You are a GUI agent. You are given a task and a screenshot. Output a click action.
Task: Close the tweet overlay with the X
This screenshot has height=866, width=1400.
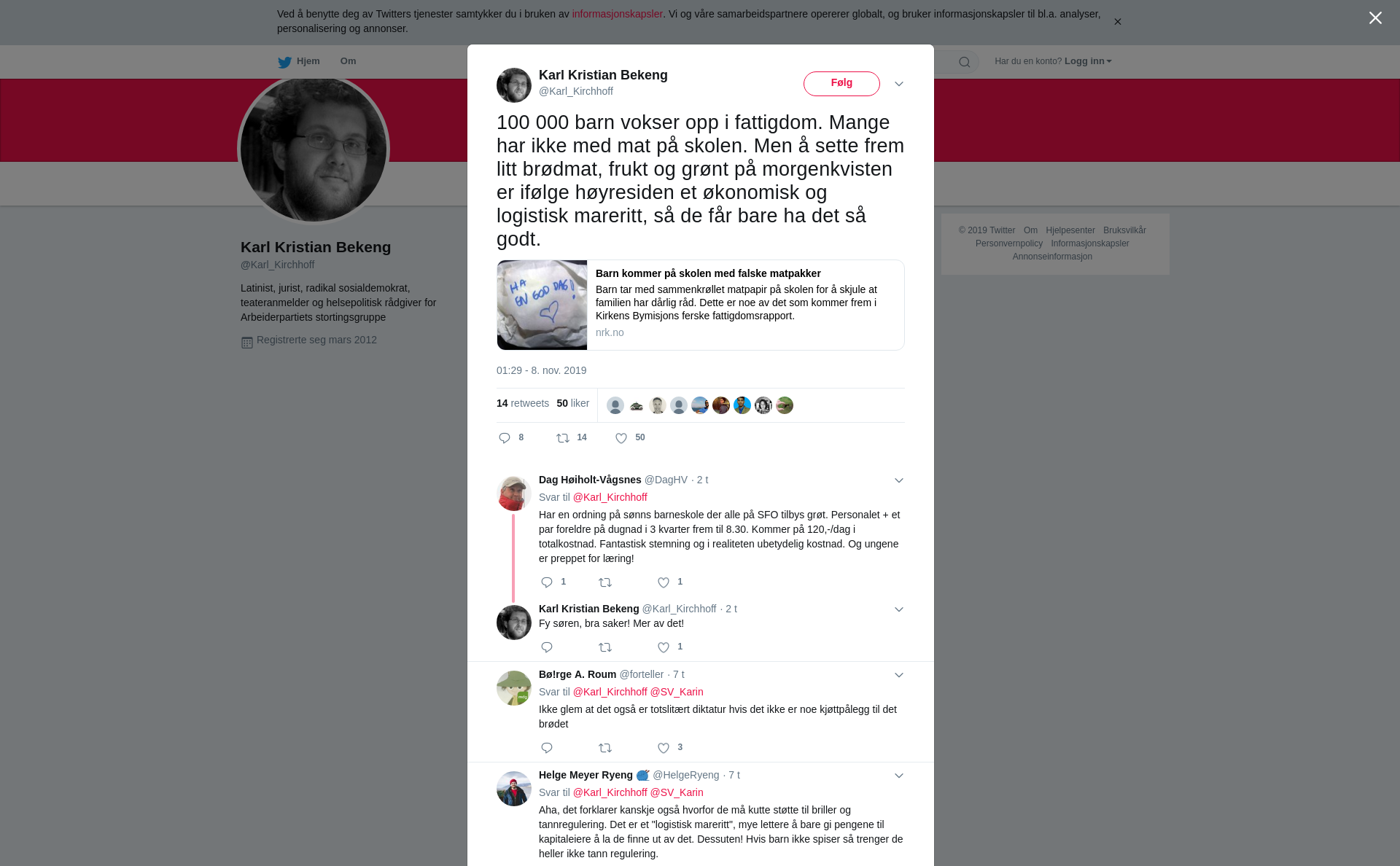pyautogui.click(x=1375, y=18)
